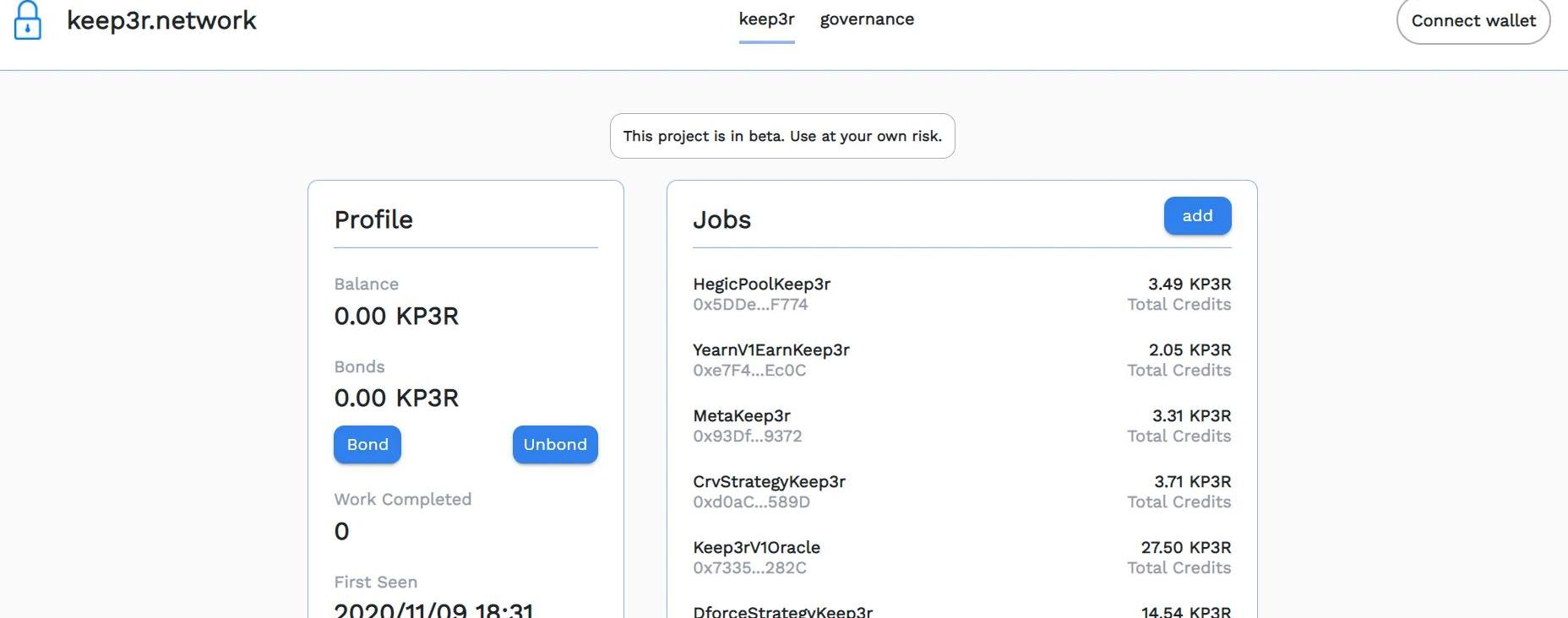Click the add job button
Image resolution: width=1568 pixels, height=618 pixels.
pyautogui.click(x=1197, y=216)
